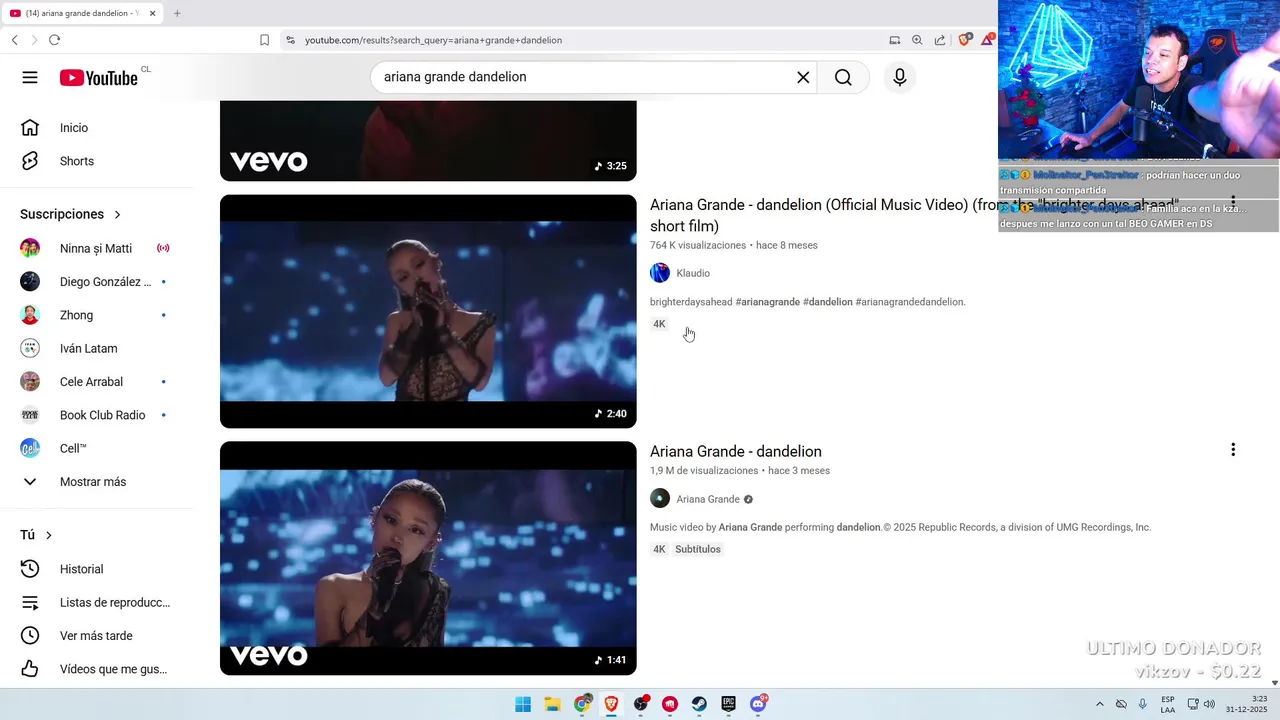Viewport: 1280px width, 720px height.
Task: Open more options for Ariana Grande - dandelion
Action: (1233, 450)
